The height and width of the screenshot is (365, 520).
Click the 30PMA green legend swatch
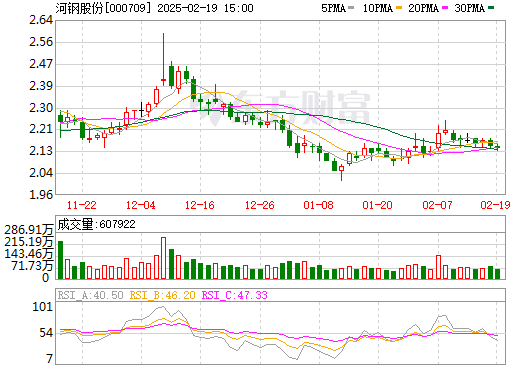point(491,8)
